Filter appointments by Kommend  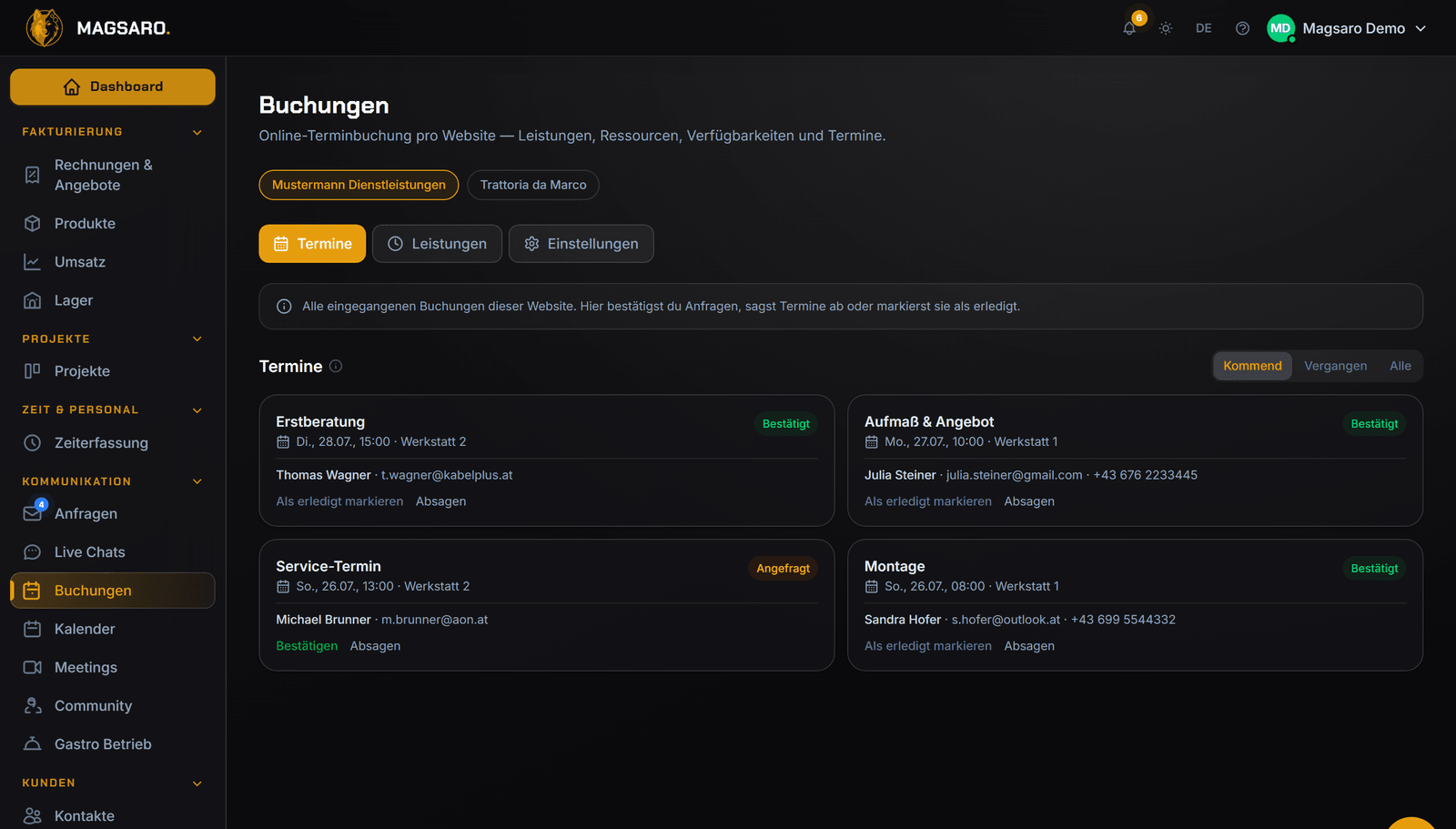[x=1252, y=366]
